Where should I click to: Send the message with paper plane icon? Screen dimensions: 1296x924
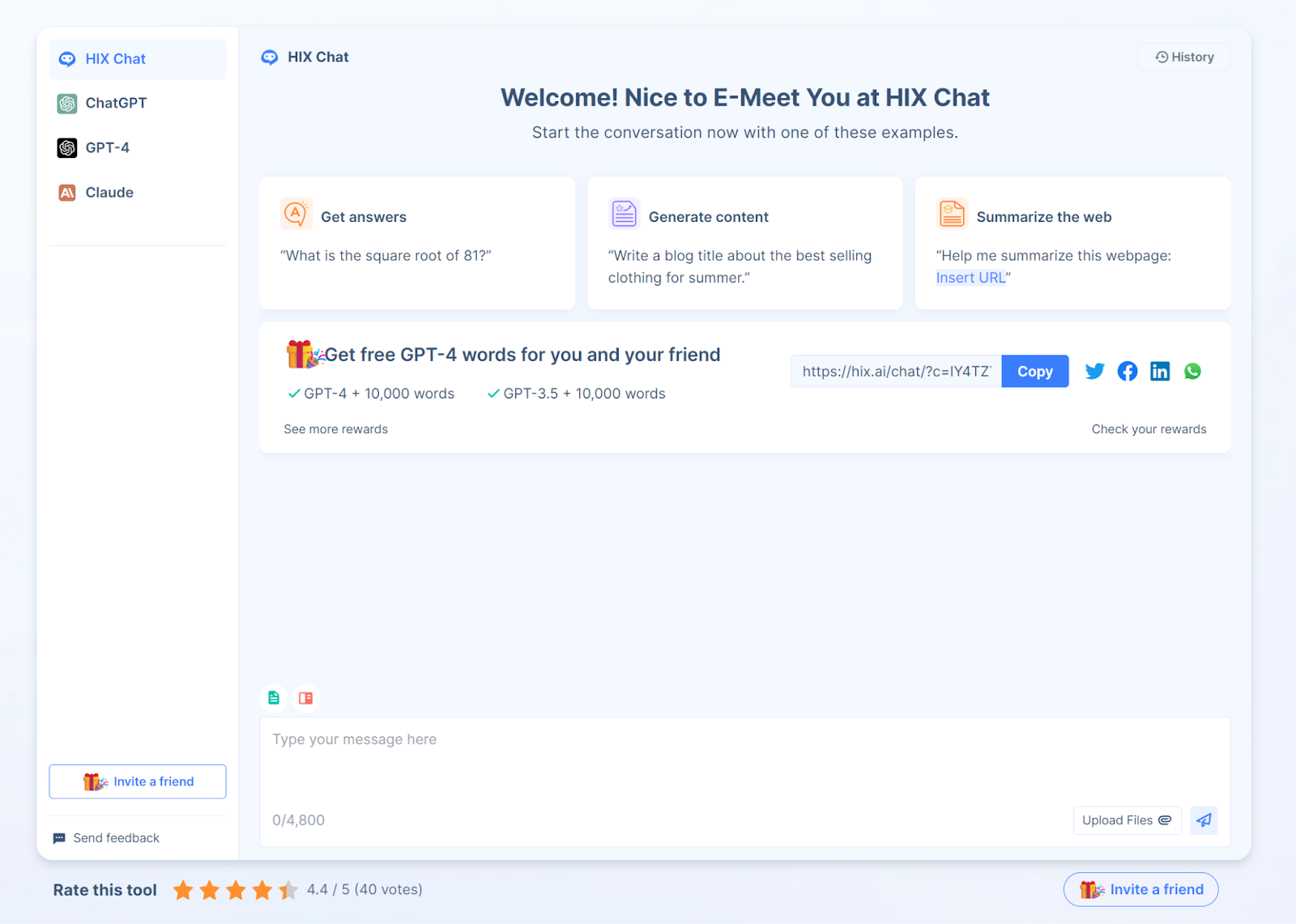click(x=1204, y=820)
